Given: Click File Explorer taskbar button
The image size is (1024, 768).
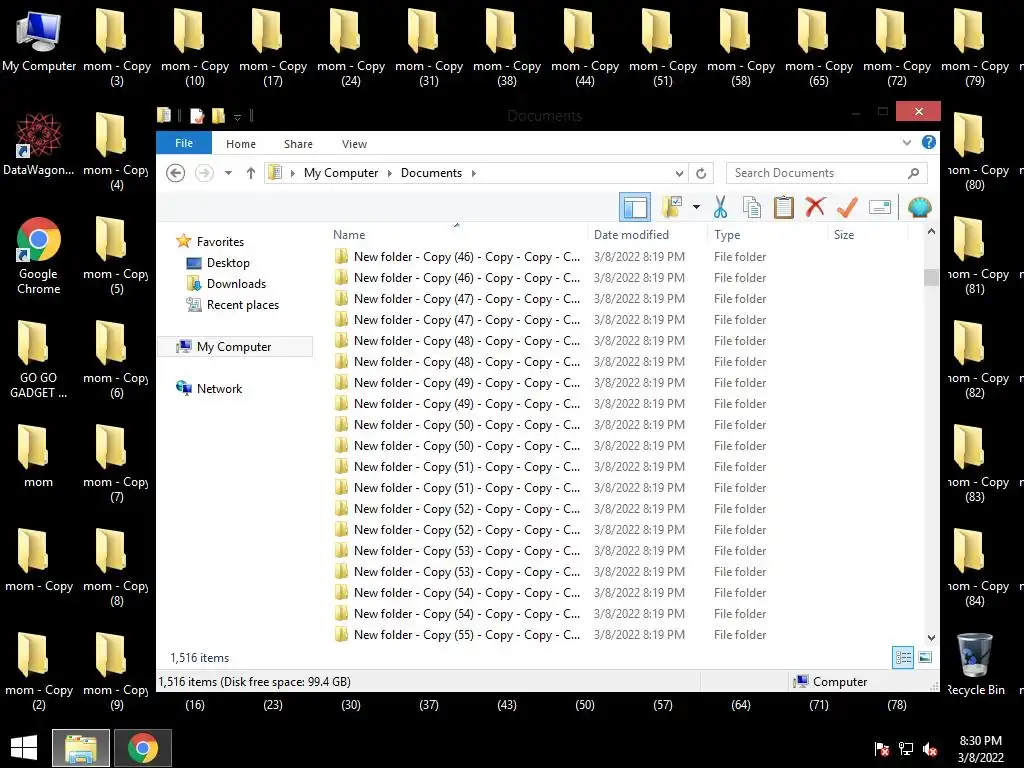Looking at the screenshot, I should 81,748.
